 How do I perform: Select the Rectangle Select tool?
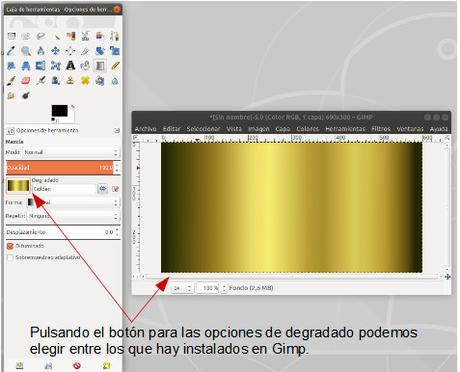(12, 36)
